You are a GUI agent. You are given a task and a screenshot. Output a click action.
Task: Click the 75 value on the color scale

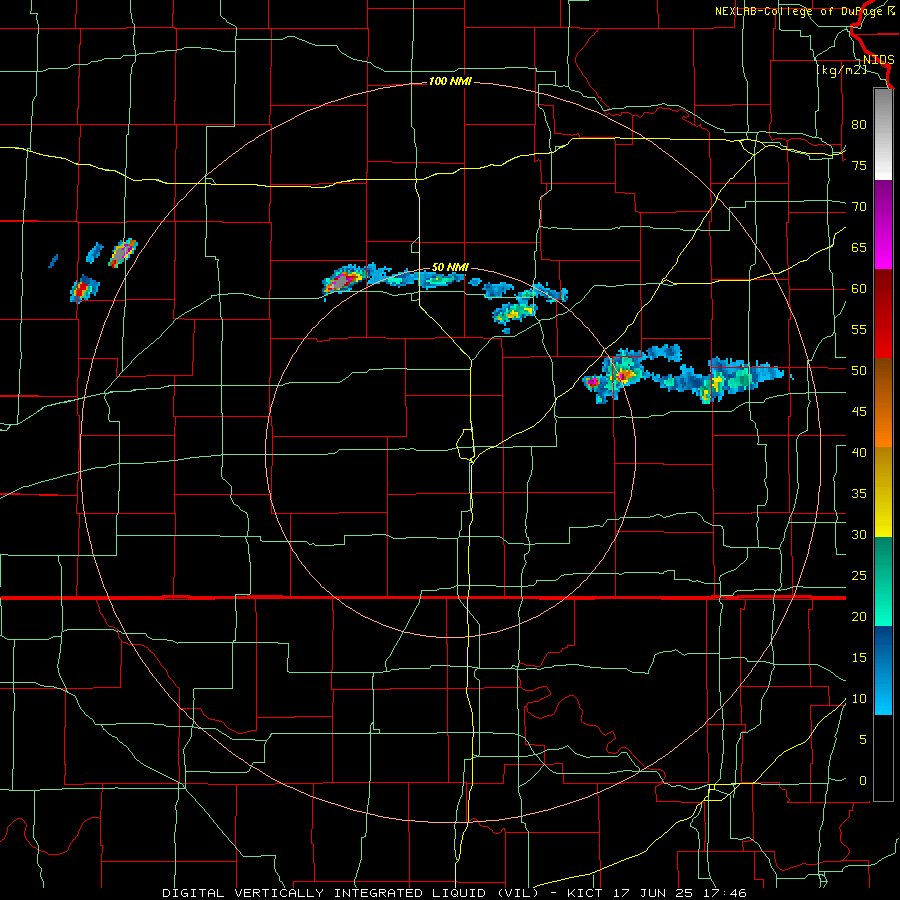pyautogui.click(x=859, y=165)
